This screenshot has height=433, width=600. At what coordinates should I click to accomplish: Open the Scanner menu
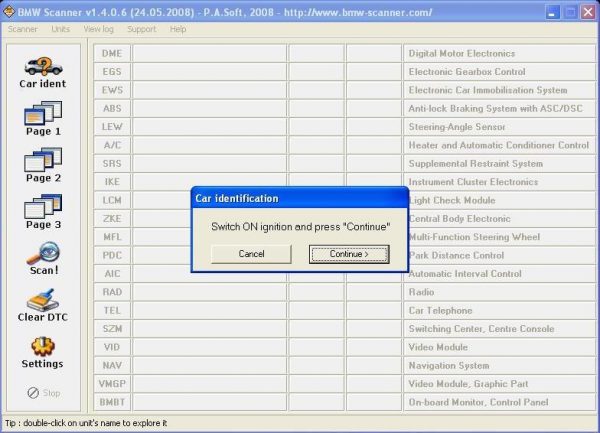tap(22, 29)
